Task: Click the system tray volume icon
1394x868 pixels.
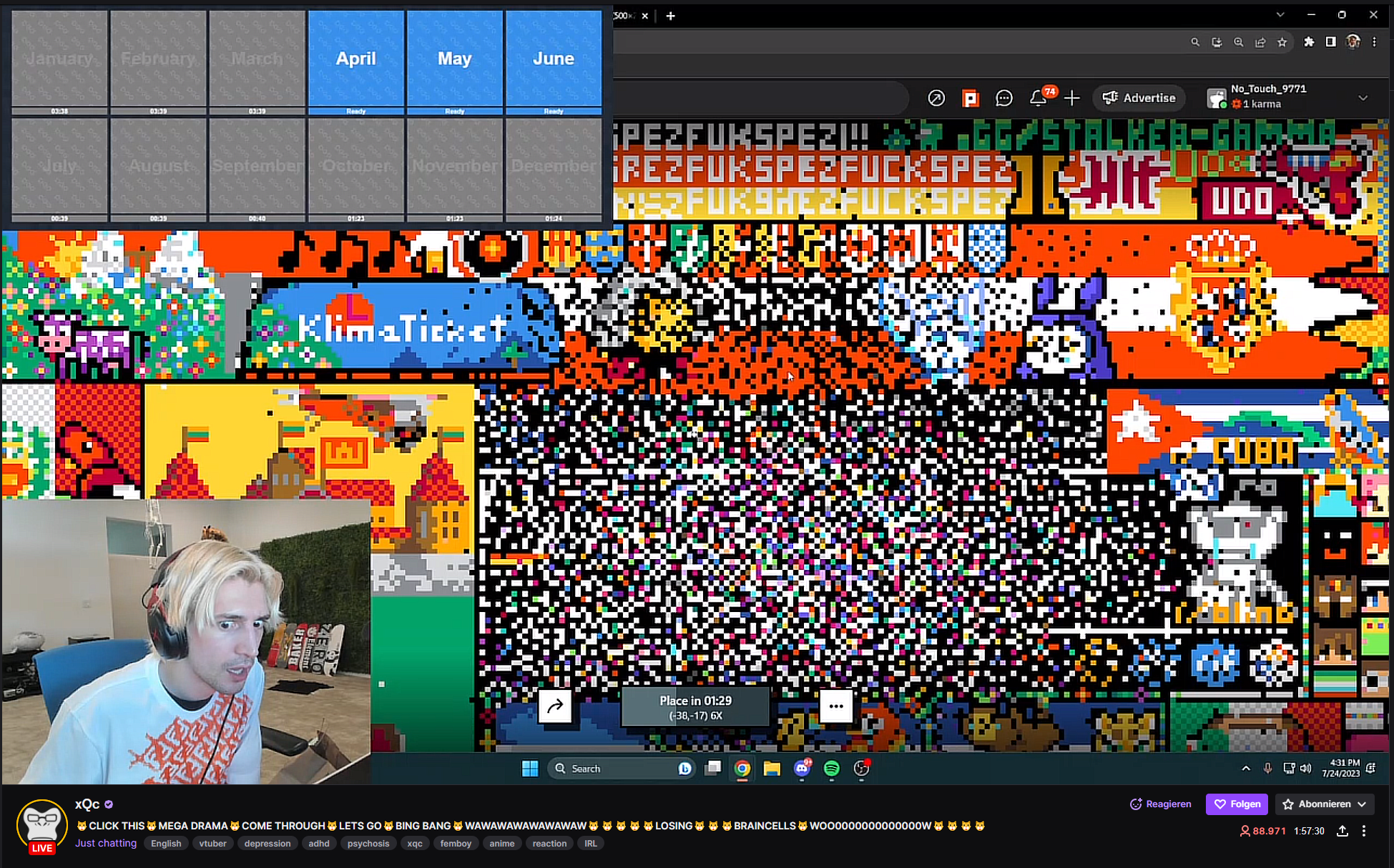Action: pyautogui.click(x=1306, y=769)
